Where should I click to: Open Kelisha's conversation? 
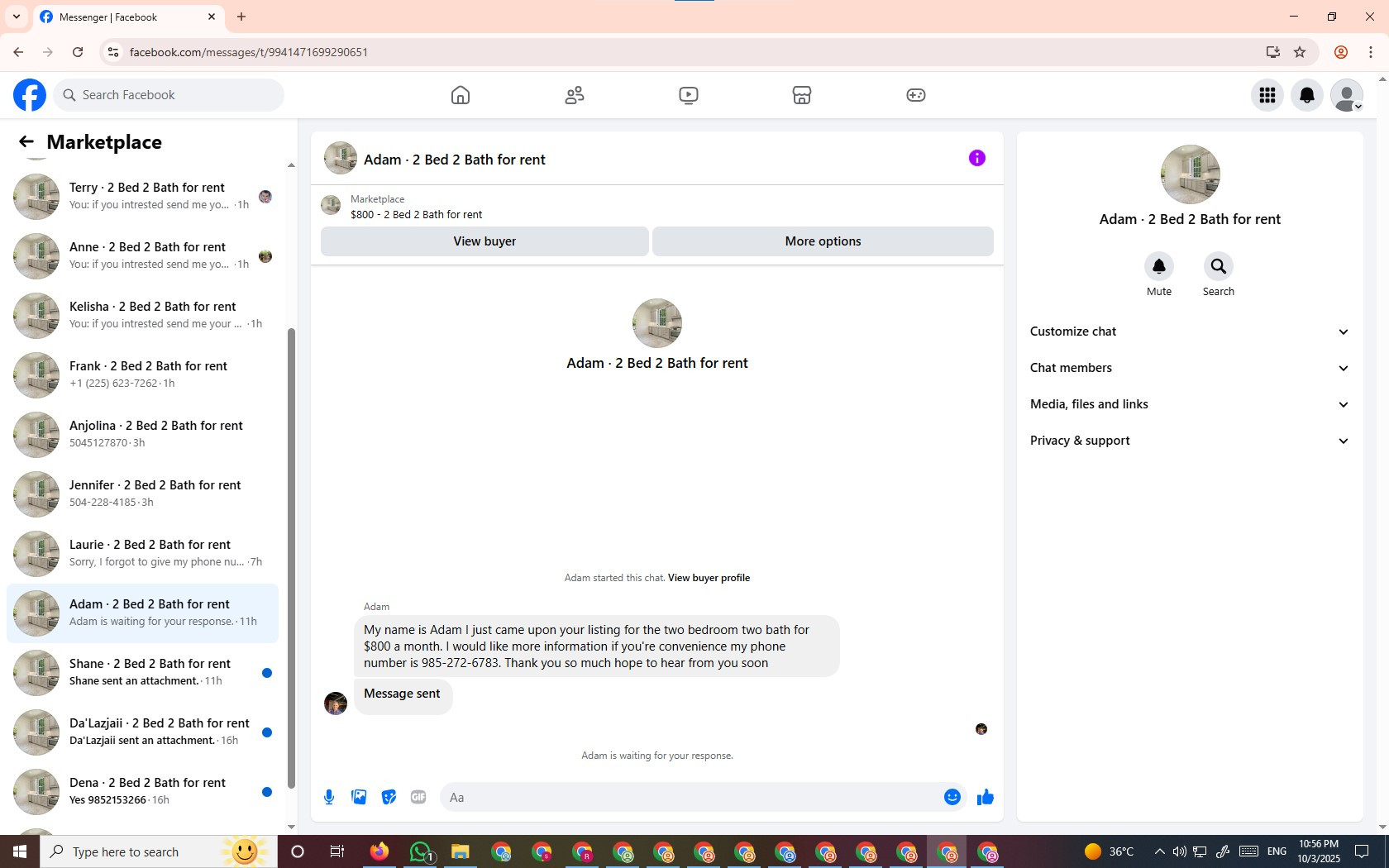[x=142, y=316]
